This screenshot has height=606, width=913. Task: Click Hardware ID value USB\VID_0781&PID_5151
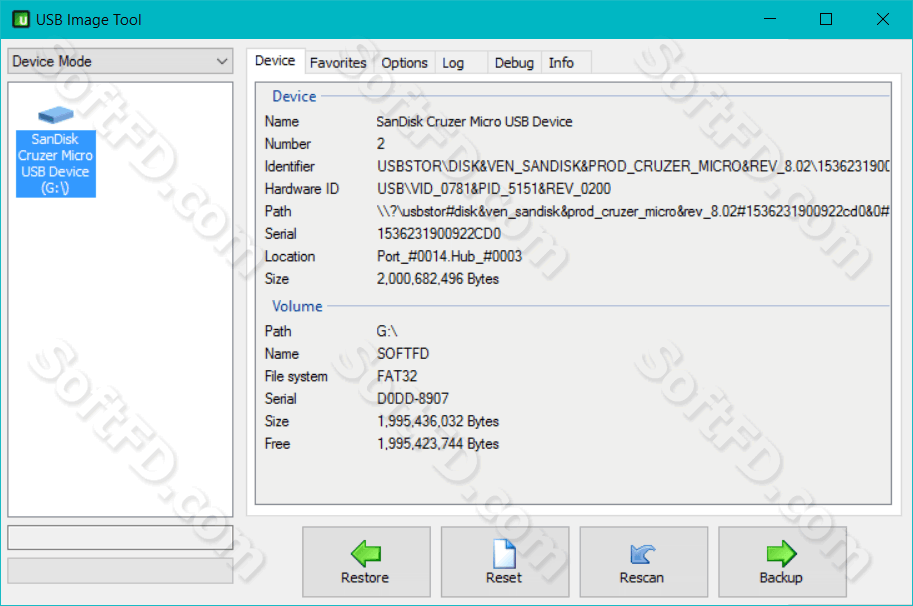point(494,189)
